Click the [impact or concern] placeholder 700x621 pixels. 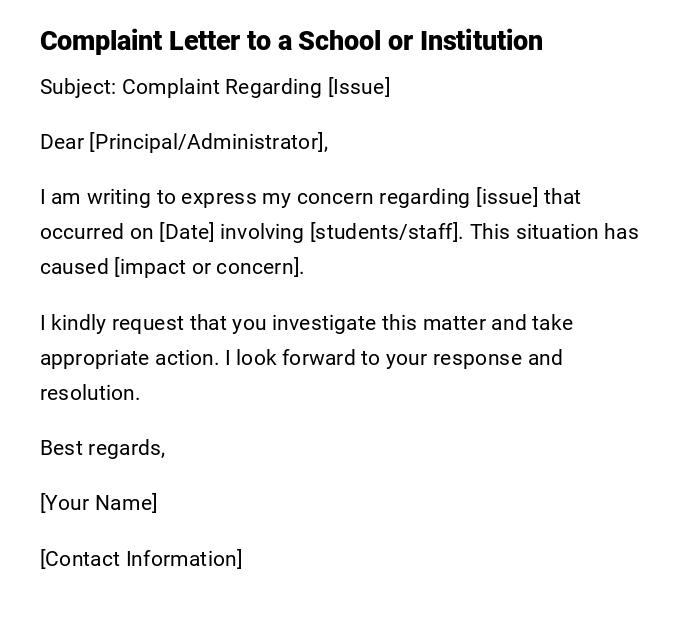[x=208, y=267]
